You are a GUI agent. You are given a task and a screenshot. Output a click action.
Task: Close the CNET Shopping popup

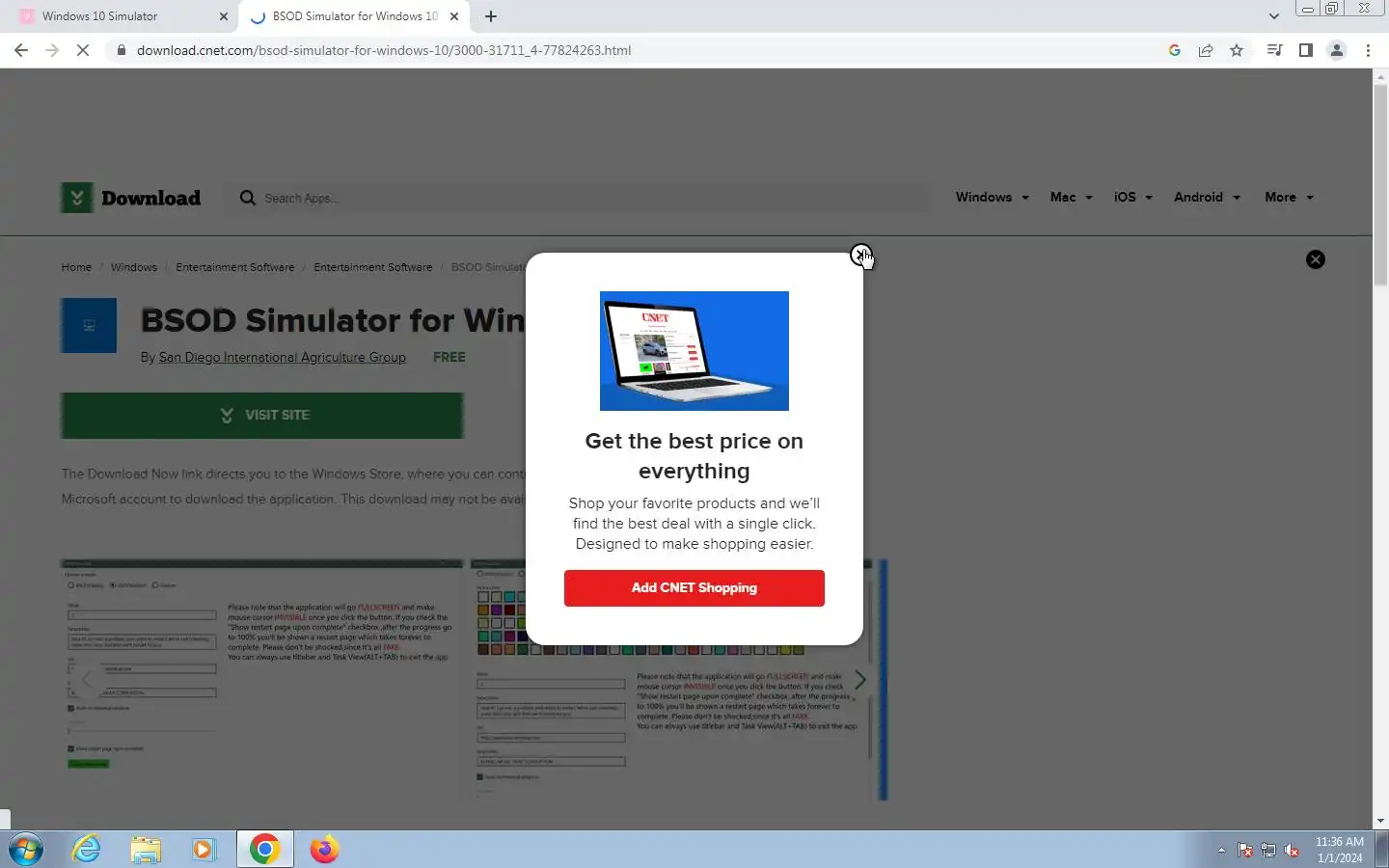[x=859, y=255]
